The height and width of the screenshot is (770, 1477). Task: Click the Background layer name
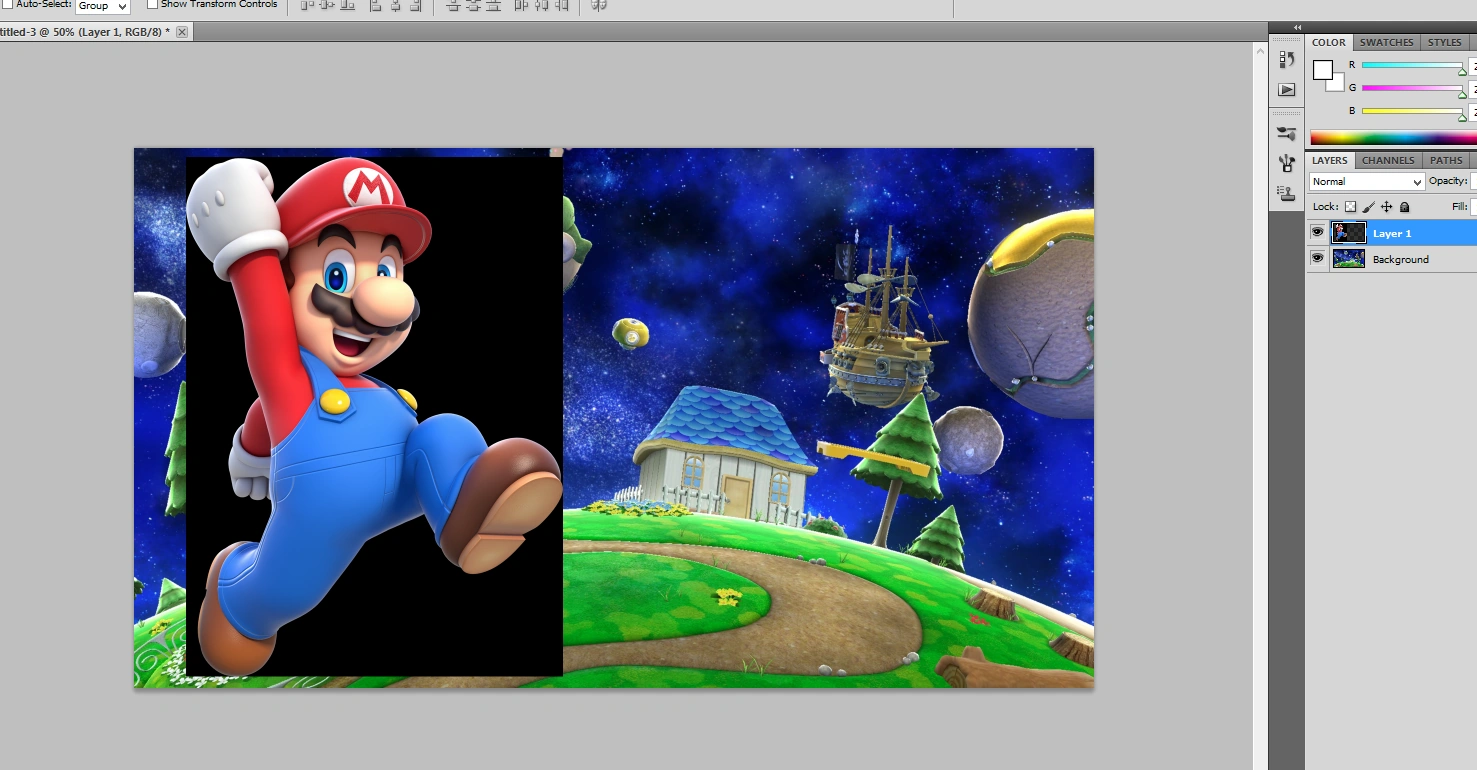pos(1401,260)
